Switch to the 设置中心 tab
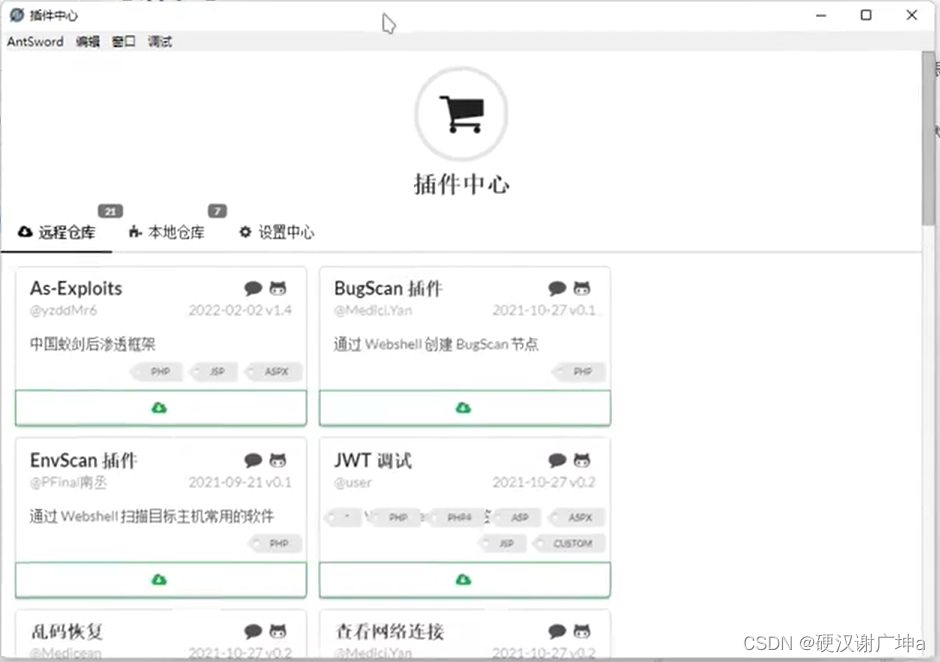Image resolution: width=940 pixels, height=662 pixels. (276, 232)
